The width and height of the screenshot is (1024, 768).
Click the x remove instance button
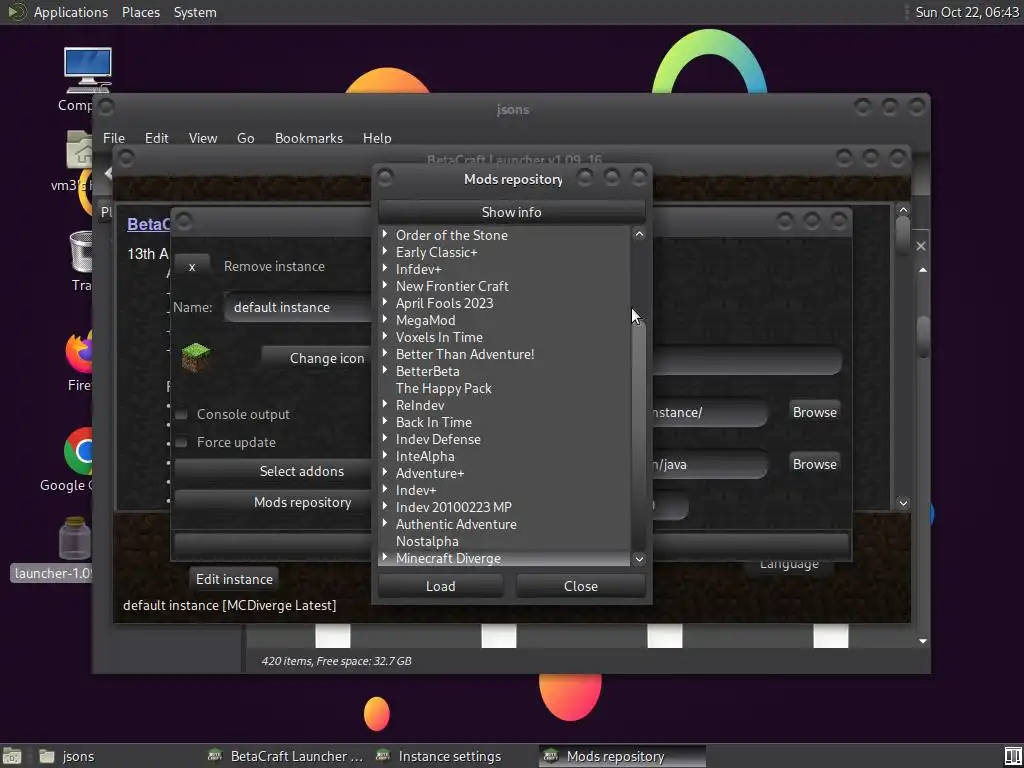tap(192, 266)
